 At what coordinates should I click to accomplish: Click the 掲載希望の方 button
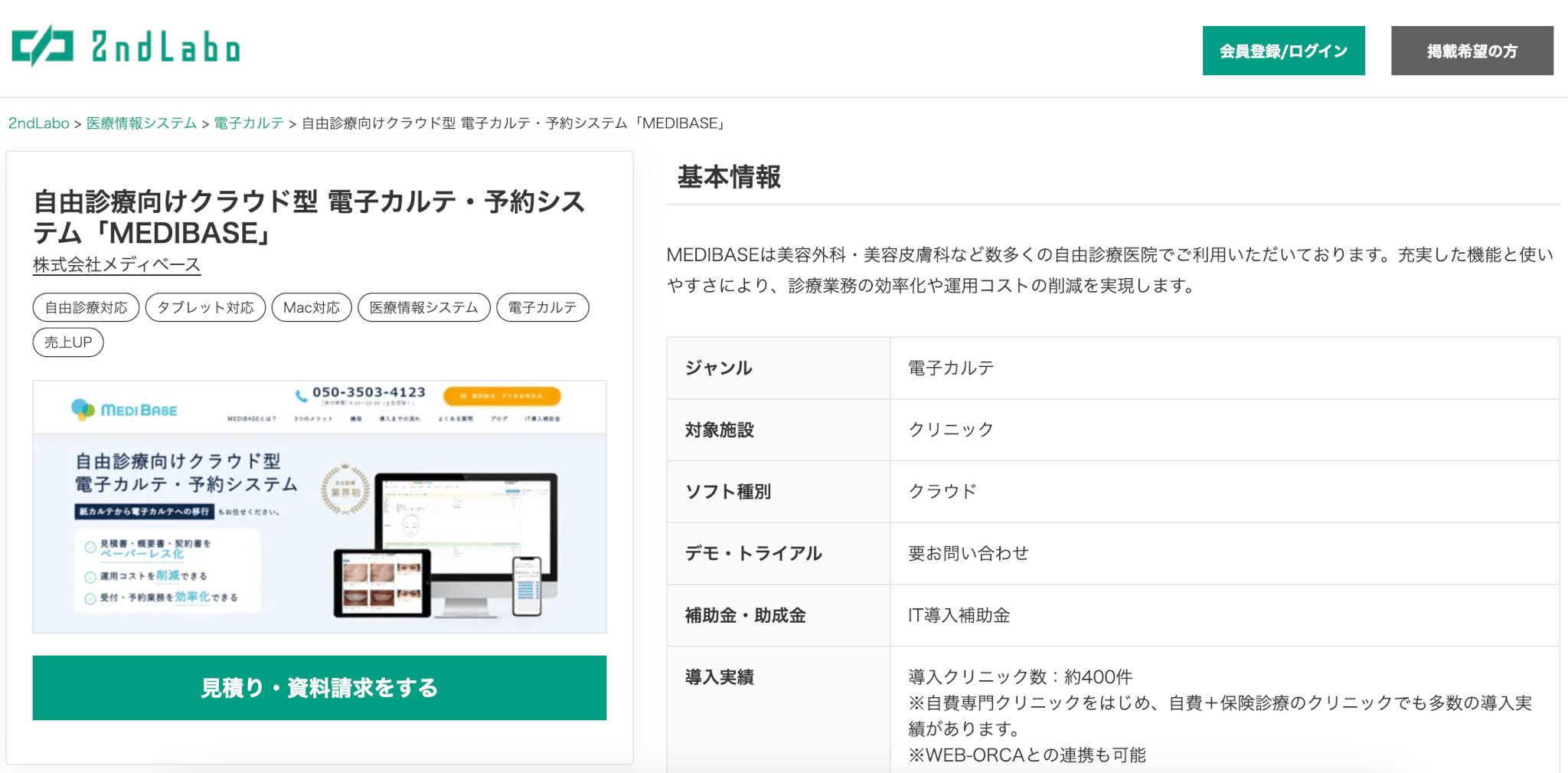(1472, 51)
